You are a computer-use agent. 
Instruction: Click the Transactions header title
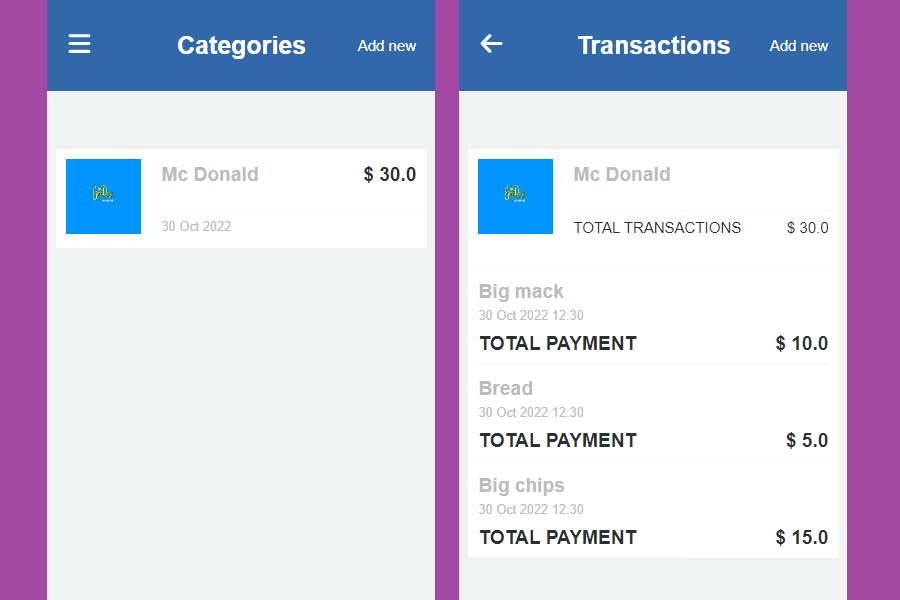654,46
